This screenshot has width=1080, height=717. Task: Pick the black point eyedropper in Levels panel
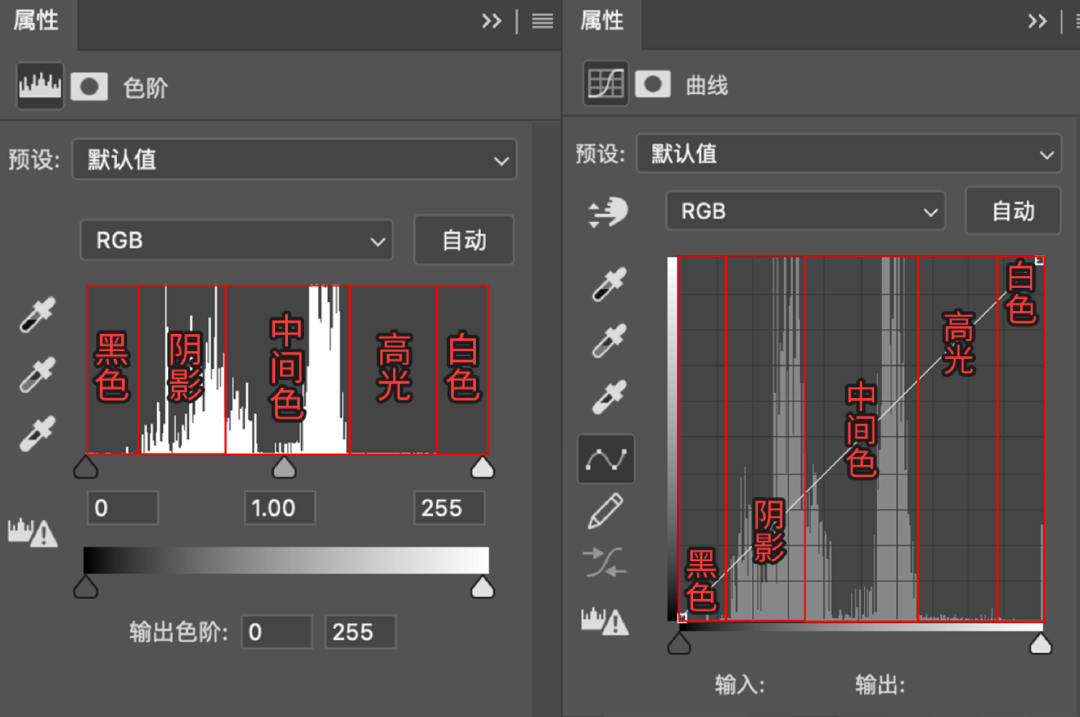(37, 315)
